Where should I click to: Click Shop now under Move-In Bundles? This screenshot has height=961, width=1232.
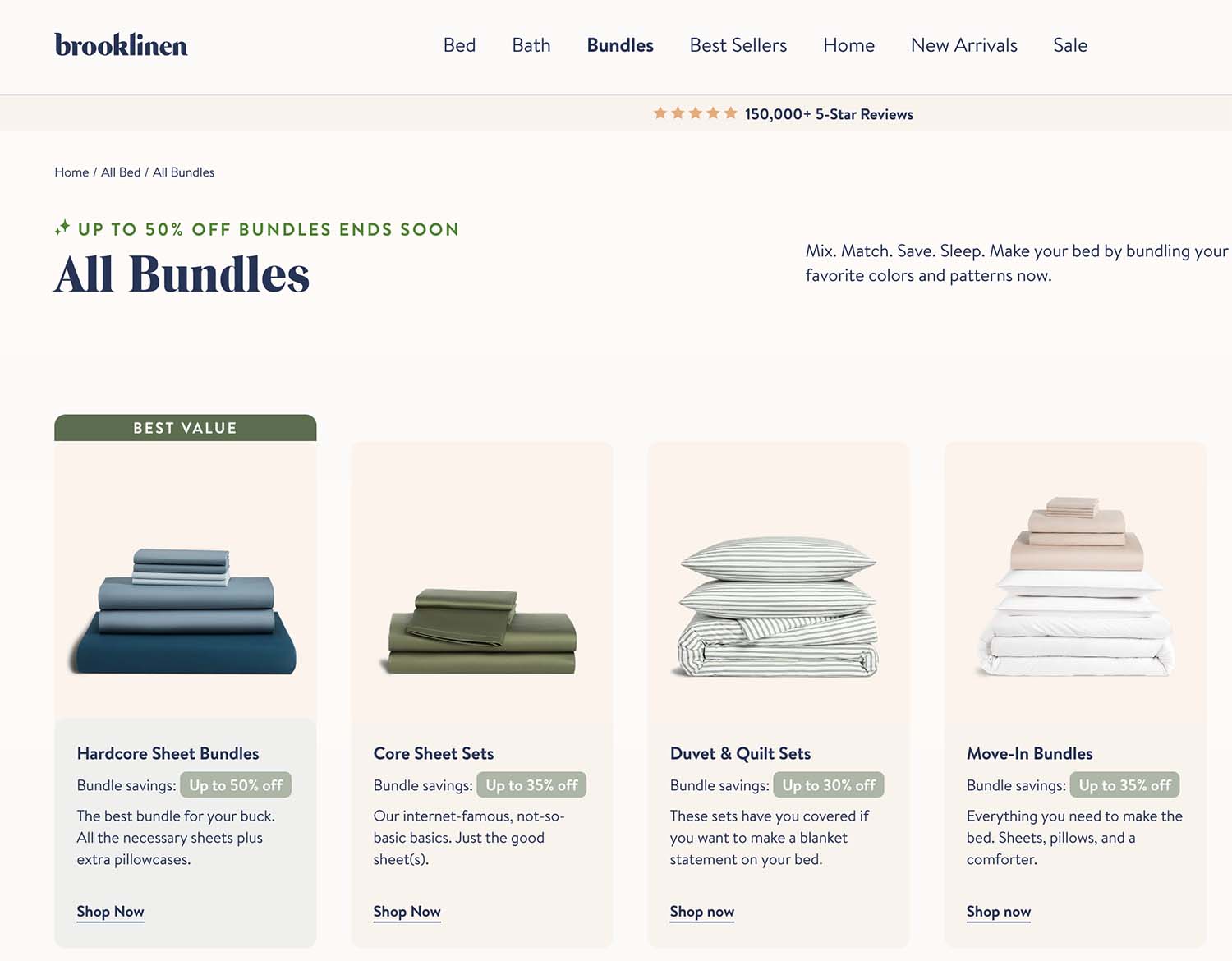point(999,912)
